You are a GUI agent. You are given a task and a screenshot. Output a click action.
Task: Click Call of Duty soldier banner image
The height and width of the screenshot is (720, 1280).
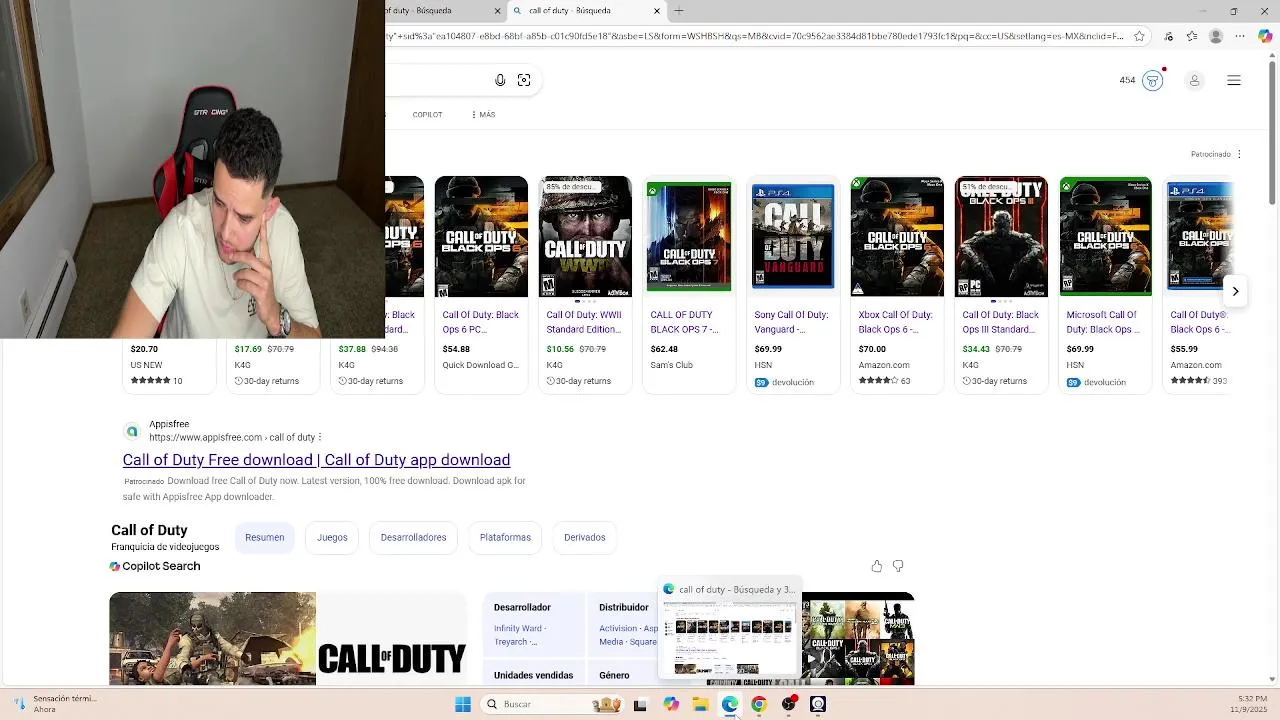(x=213, y=639)
